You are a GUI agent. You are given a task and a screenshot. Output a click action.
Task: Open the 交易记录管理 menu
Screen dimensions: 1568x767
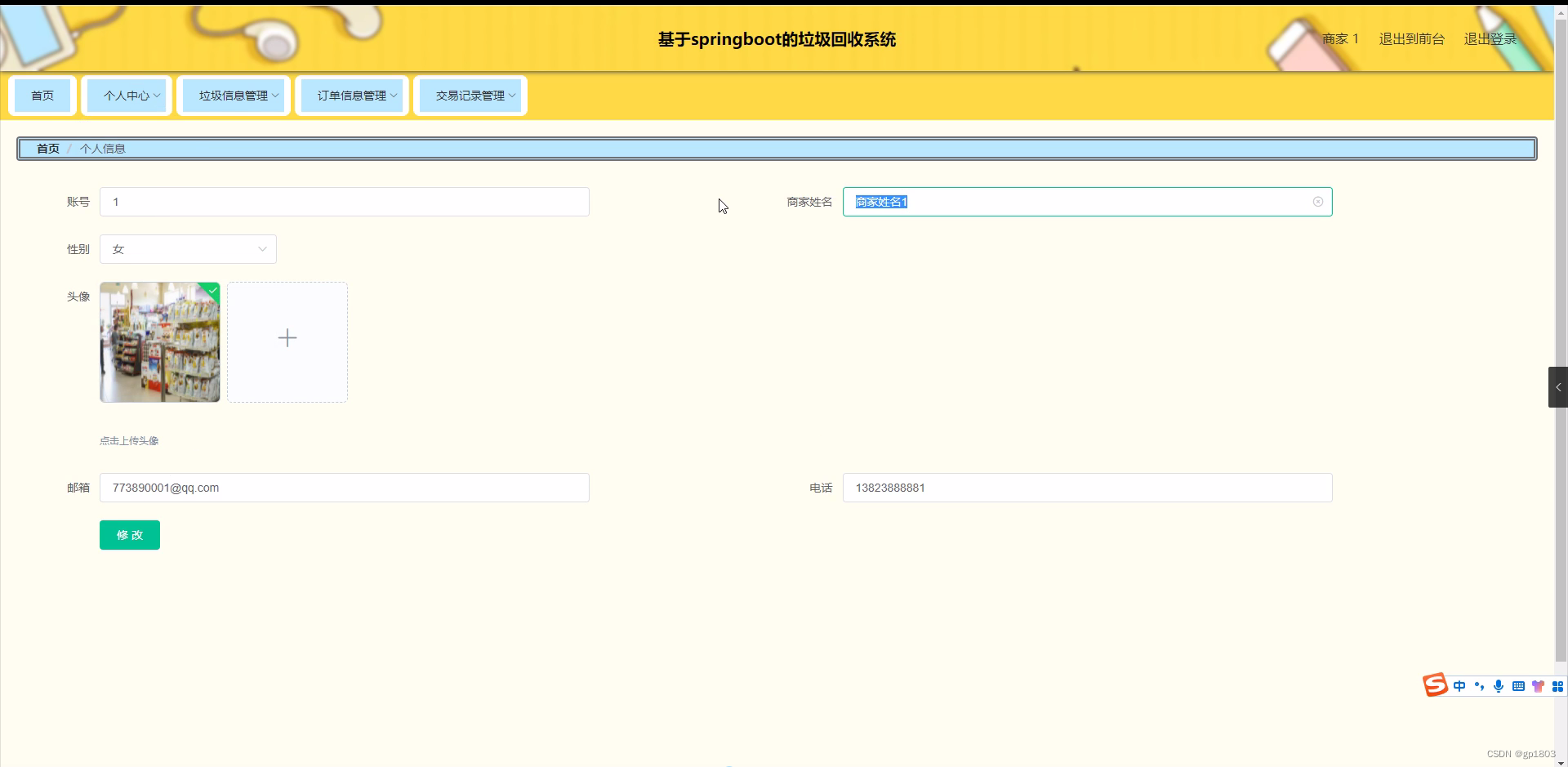pos(470,95)
